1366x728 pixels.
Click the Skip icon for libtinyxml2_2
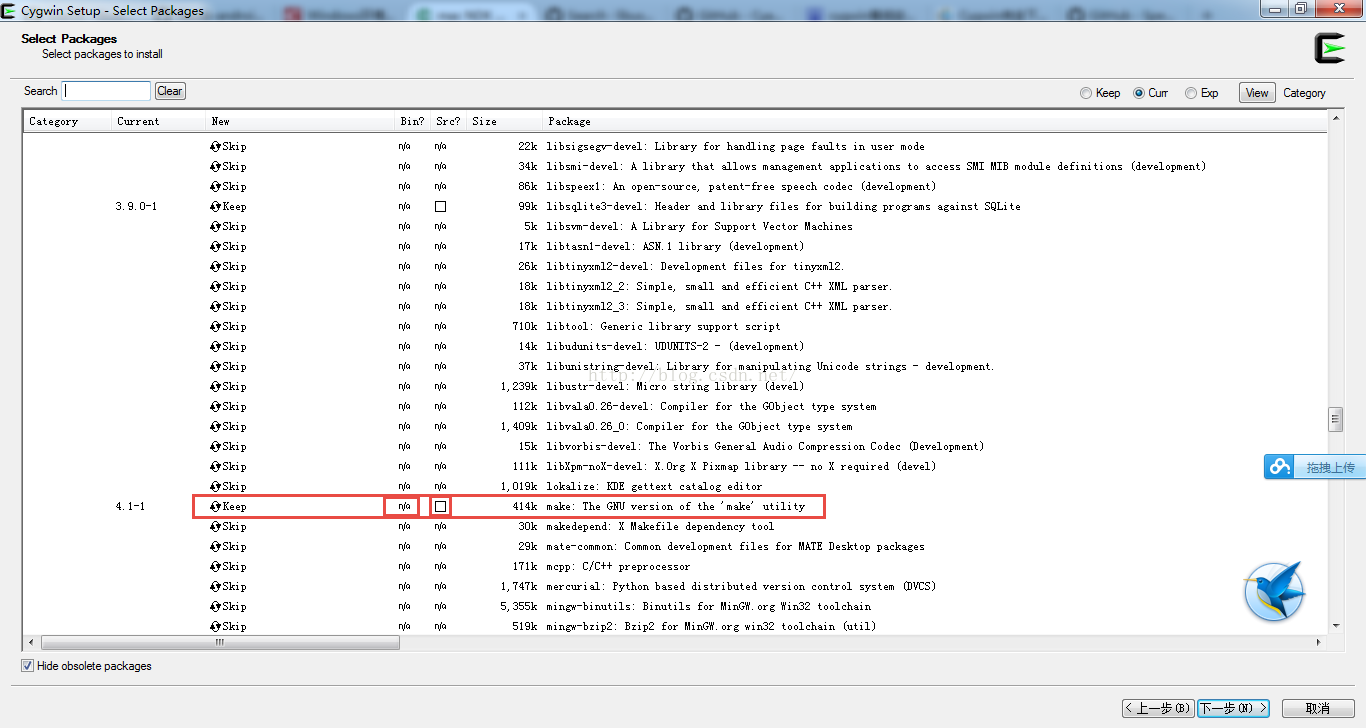click(215, 286)
